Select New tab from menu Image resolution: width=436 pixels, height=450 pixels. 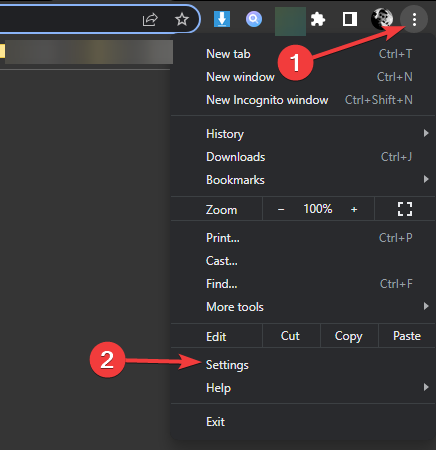303,54
